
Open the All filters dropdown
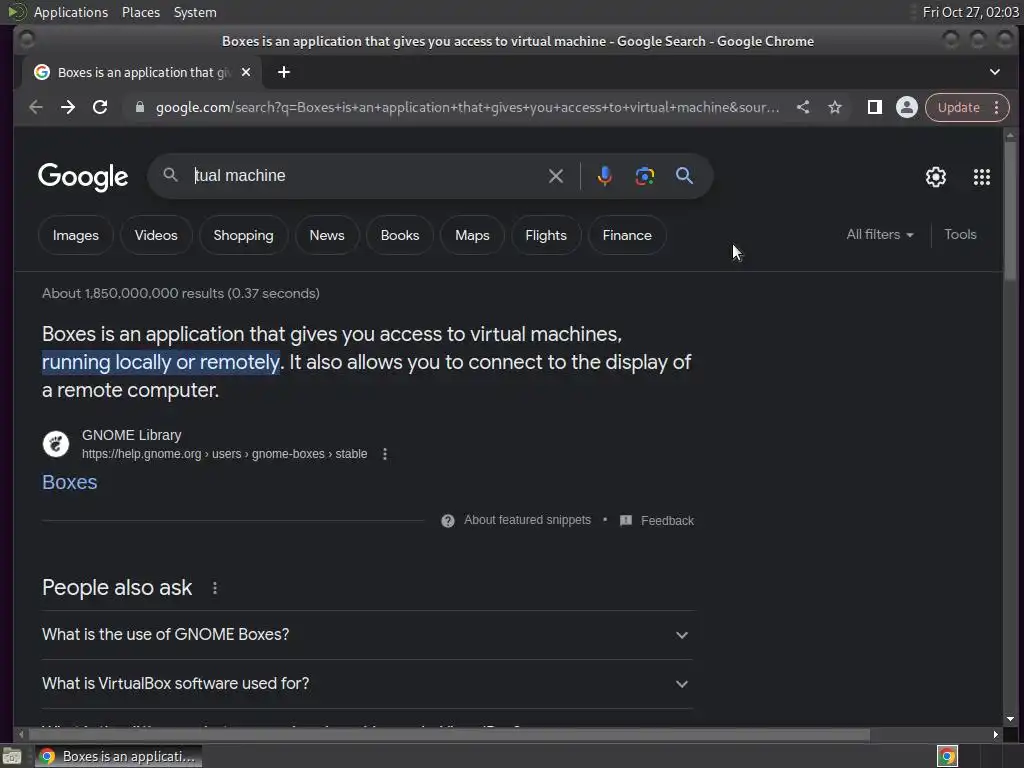tap(880, 234)
